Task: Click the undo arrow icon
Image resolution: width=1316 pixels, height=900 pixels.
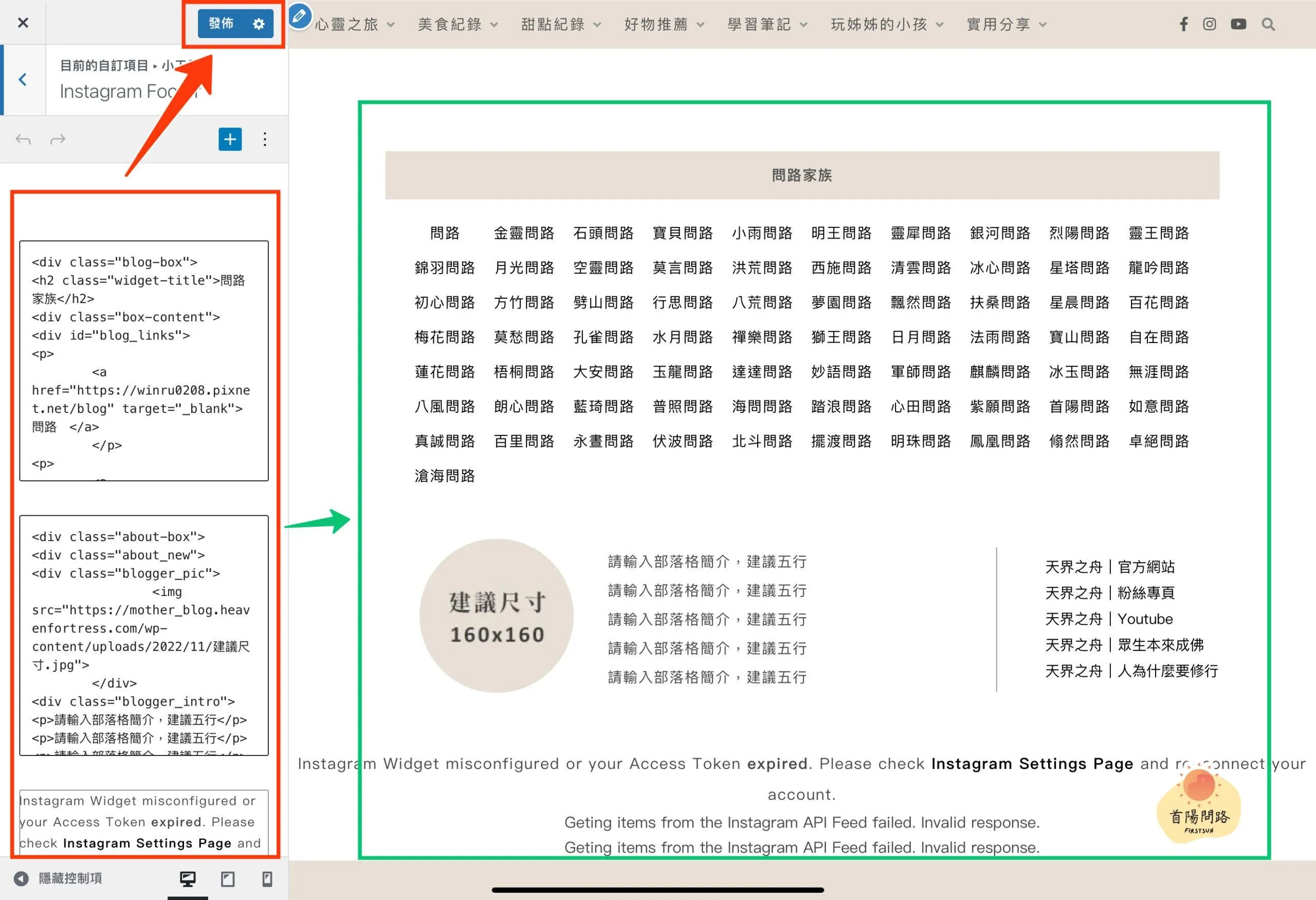Action: coord(23,139)
